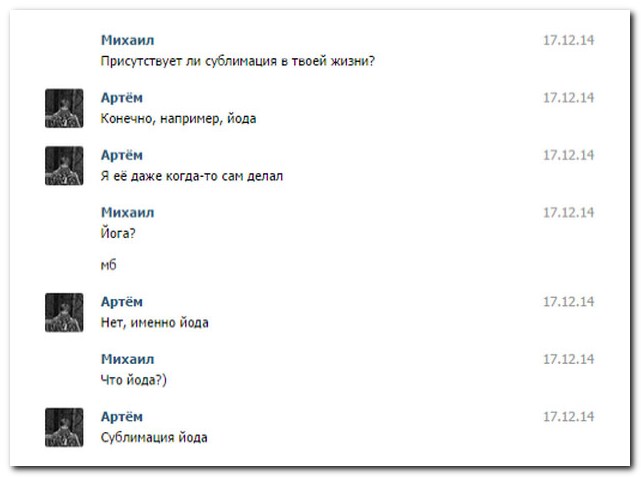Viewport: 641px width, 477px height.
Task: Click the short 'мб' message
Action: (x=109, y=266)
